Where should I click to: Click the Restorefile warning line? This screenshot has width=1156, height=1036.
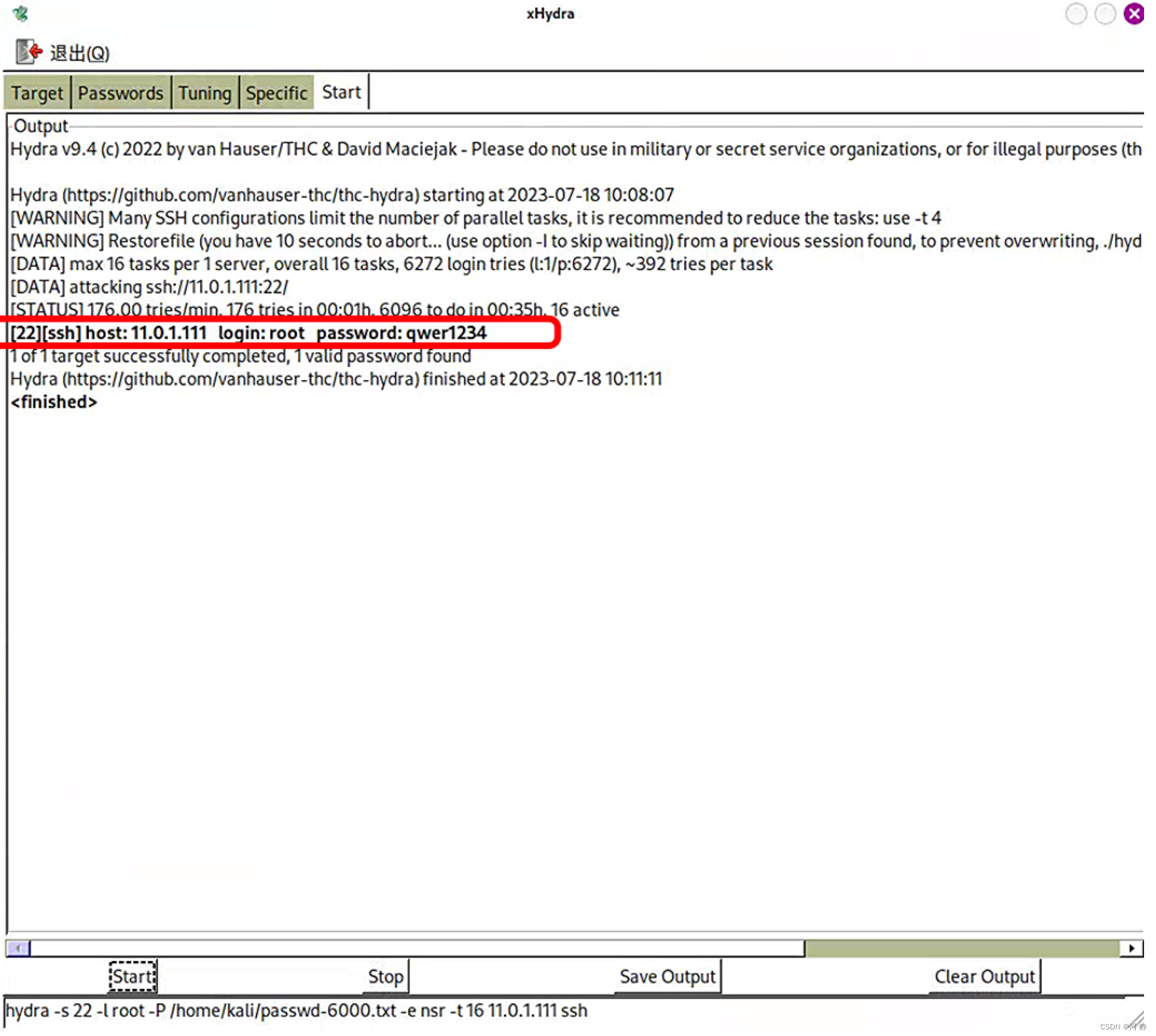click(x=576, y=242)
